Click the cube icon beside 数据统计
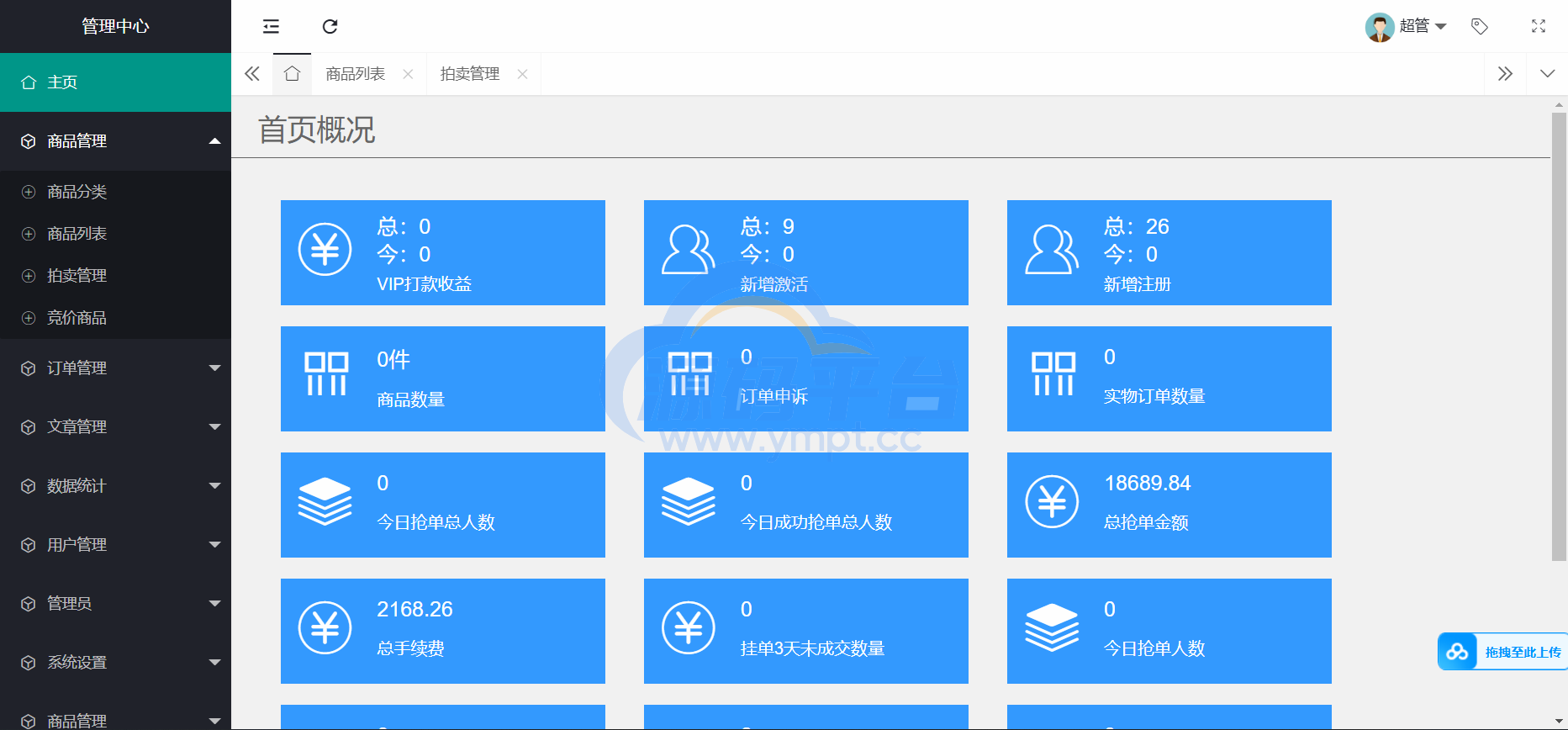The height and width of the screenshot is (730, 1568). pyautogui.click(x=29, y=486)
